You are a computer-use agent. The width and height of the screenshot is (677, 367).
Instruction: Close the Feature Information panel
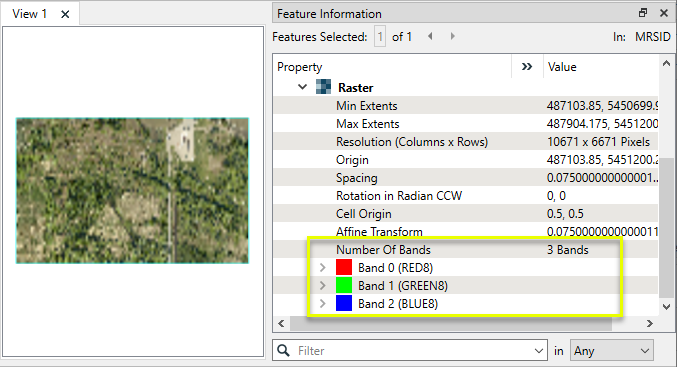[x=664, y=13]
